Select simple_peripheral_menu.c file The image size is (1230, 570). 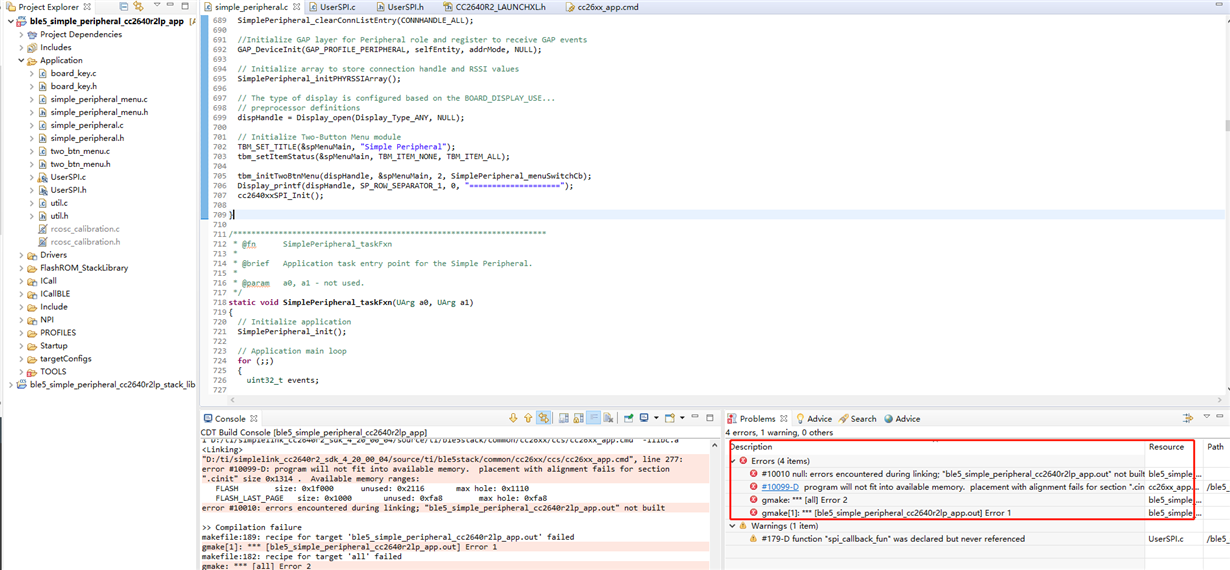[x=99, y=99]
